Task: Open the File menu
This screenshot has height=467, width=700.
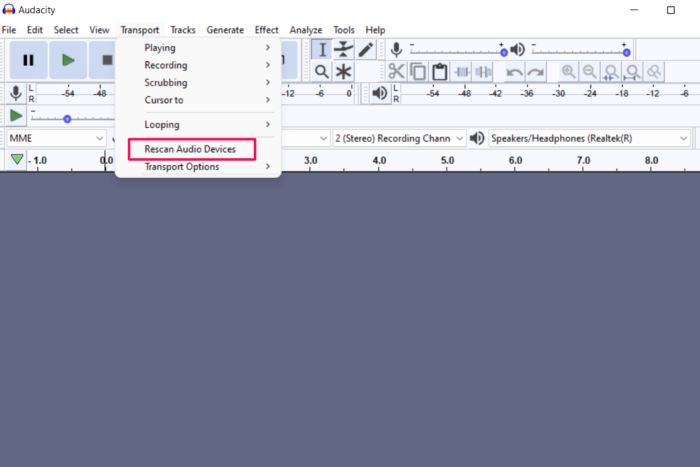Action: pos(9,30)
